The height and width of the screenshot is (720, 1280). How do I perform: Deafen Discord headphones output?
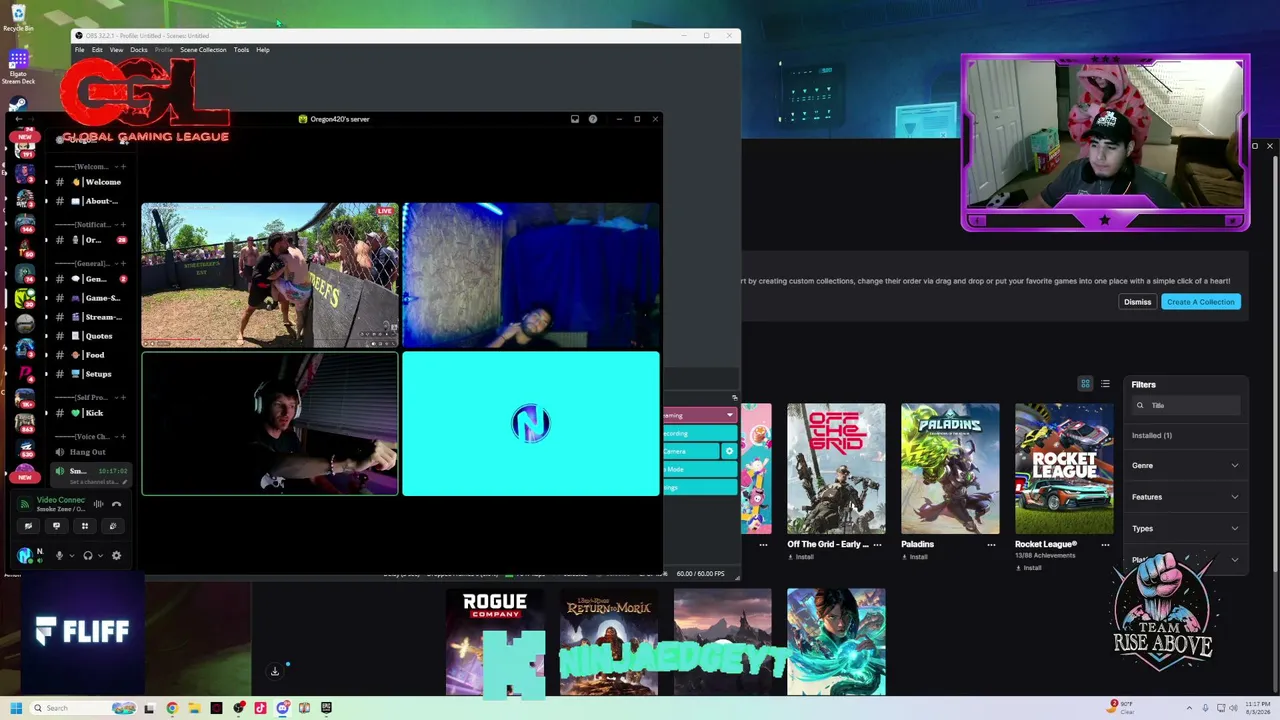point(88,556)
